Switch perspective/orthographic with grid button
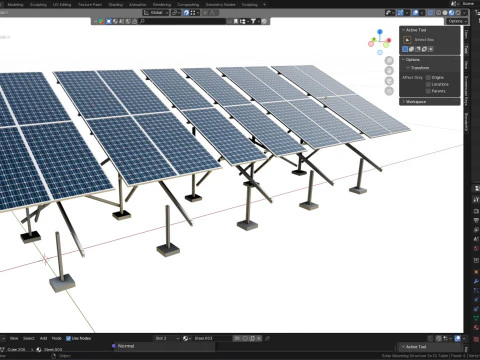The height and width of the screenshot is (360, 480). tap(389, 91)
